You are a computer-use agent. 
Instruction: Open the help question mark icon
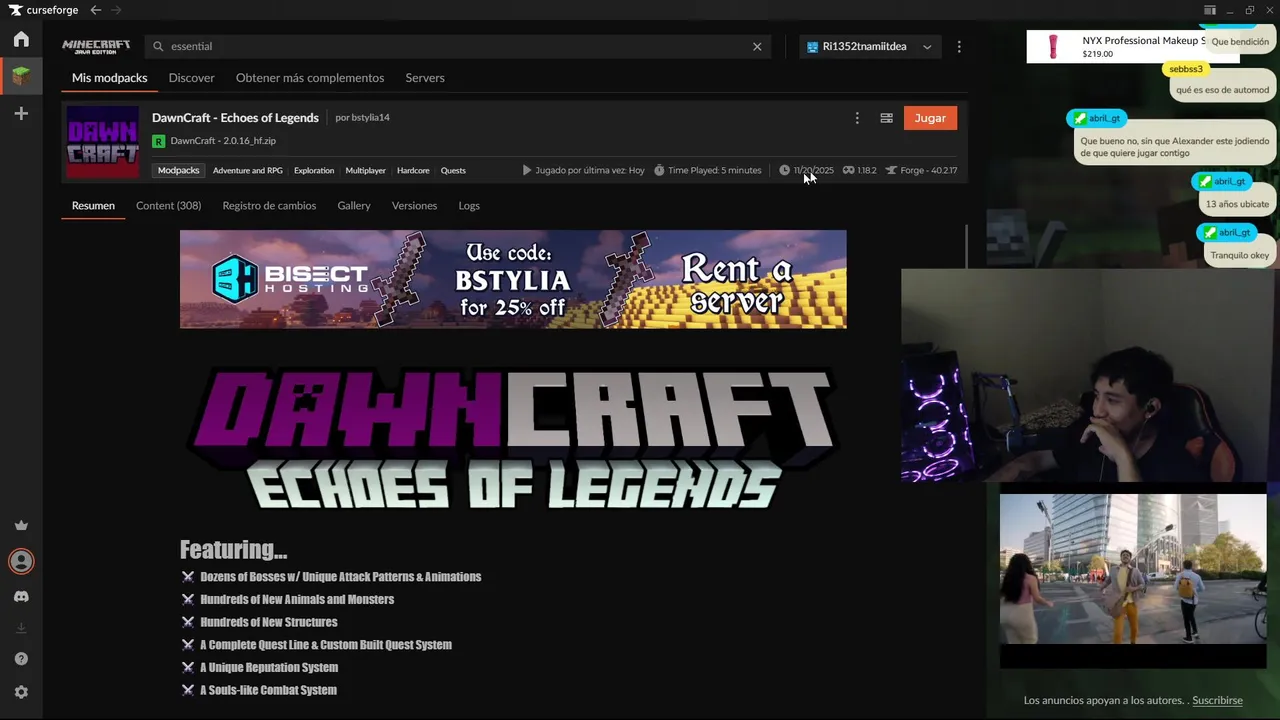21,659
